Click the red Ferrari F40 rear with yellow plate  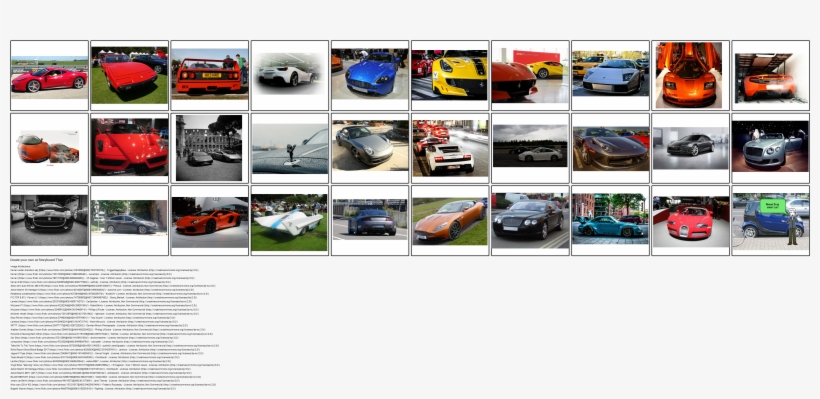click(210, 73)
